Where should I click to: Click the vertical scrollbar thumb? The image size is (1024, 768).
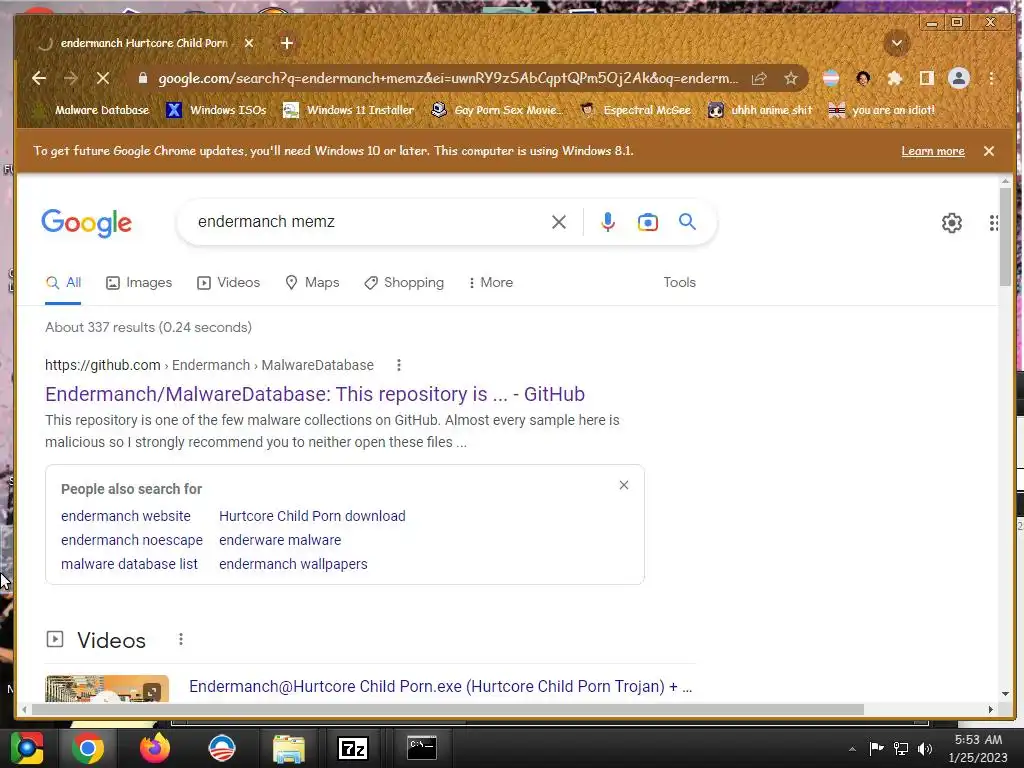(x=1005, y=235)
